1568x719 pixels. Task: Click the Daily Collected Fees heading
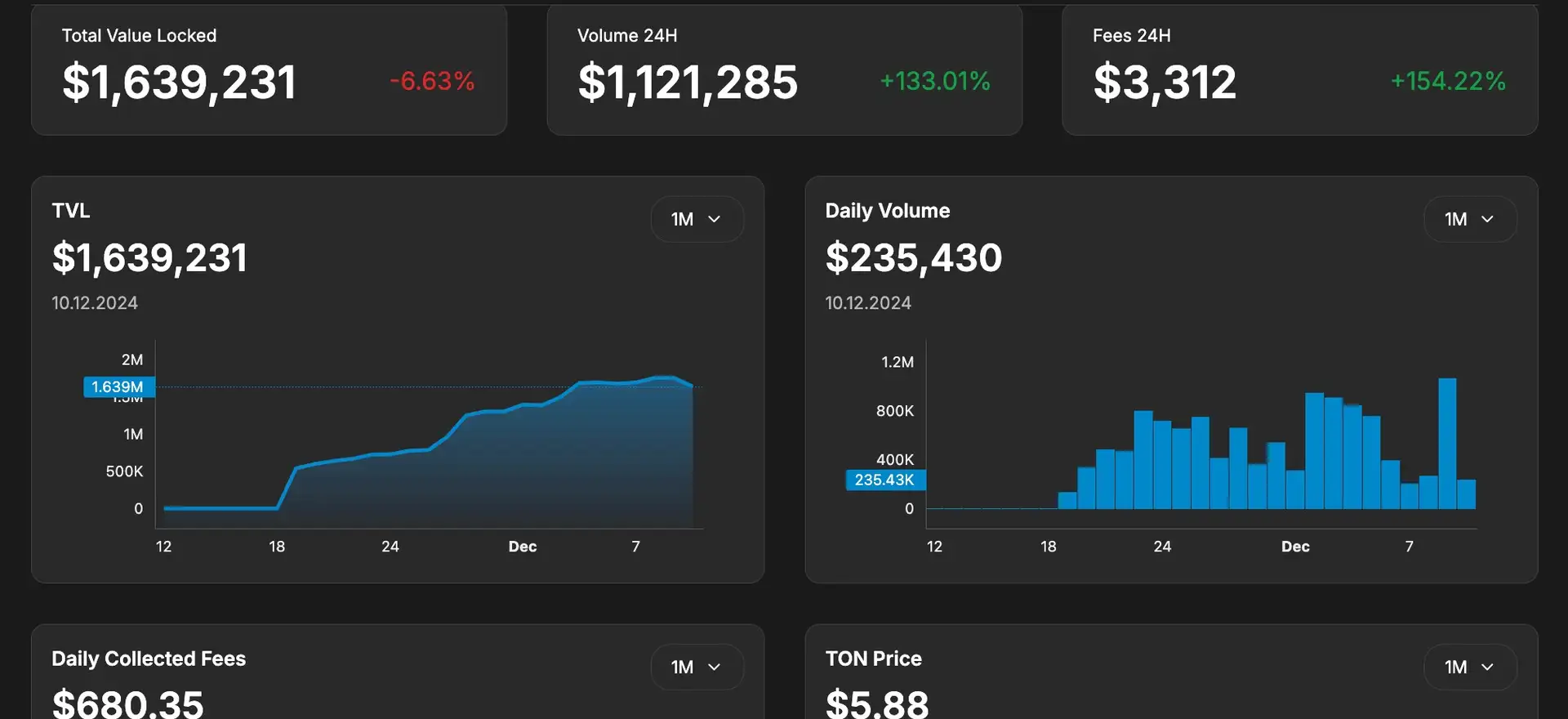pos(149,659)
